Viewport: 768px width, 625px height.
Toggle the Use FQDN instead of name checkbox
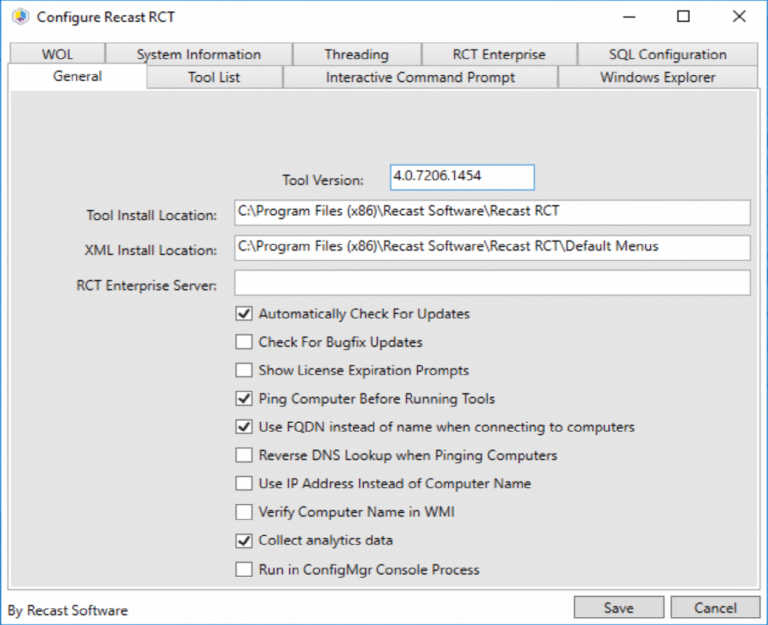coord(244,427)
